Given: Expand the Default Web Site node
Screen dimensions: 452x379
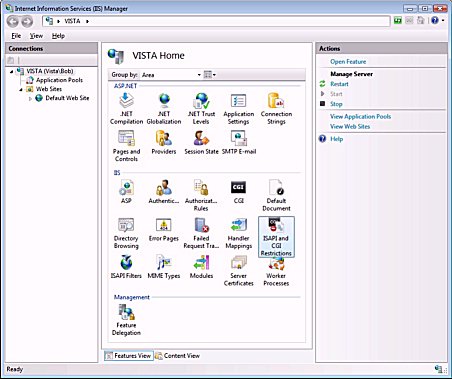Looking at the screenshot, I should pyautogui.click(x=30, y=98).
